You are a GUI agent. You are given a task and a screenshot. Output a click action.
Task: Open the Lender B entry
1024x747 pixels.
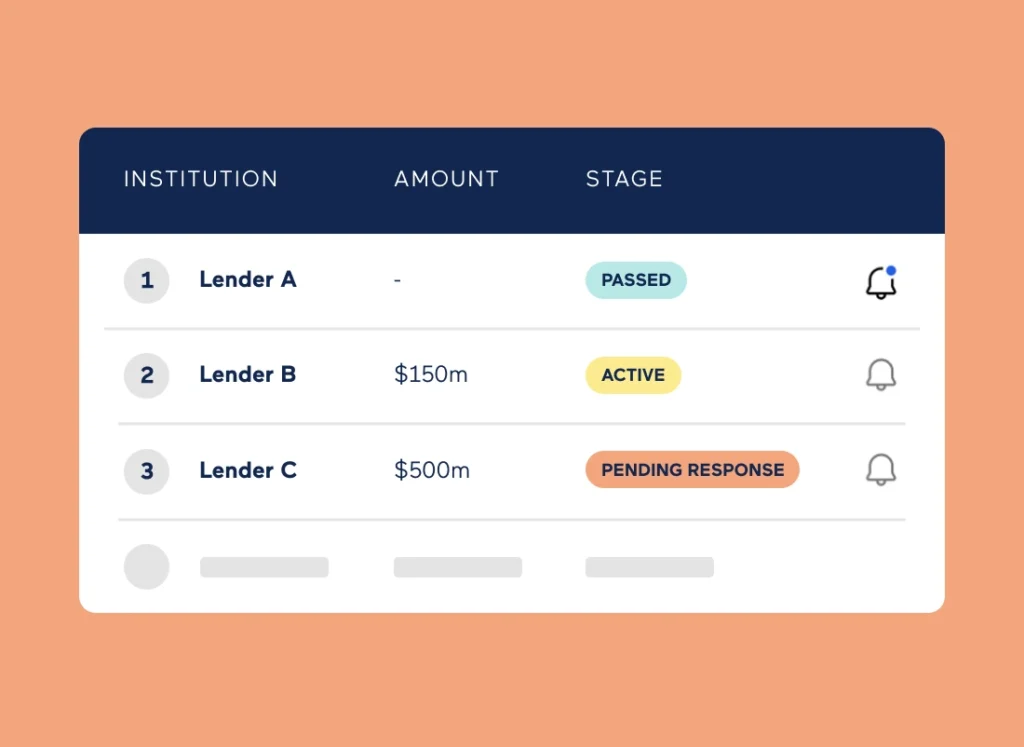click(x=248, y=375)
